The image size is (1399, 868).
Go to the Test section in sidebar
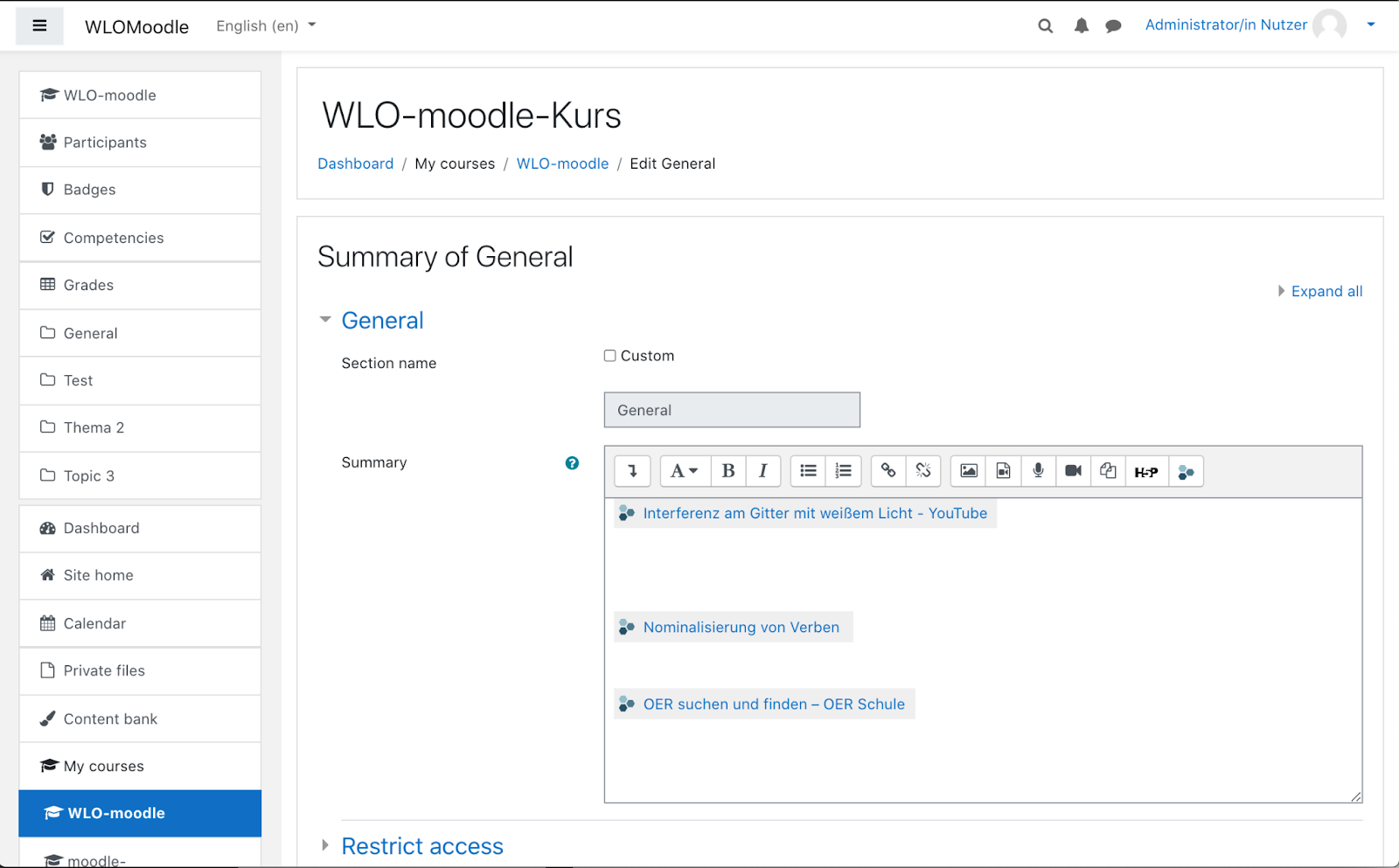(140, 380)
